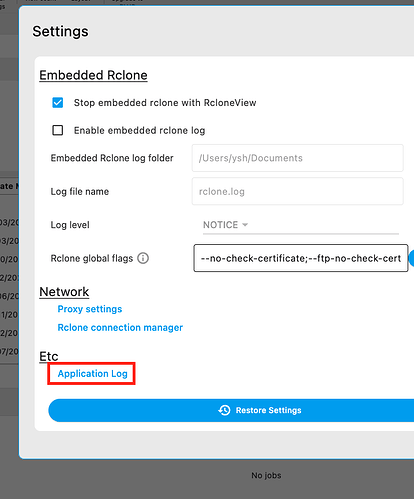Click the Restore Settings button
The height and width of the screenshot is (499, 414).
tap(231, 410)
